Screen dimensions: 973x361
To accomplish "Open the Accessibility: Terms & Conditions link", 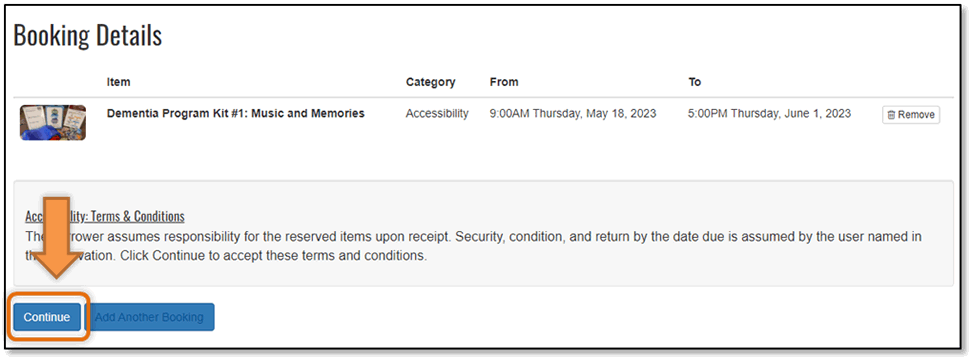I will click(x=105, y=216).
